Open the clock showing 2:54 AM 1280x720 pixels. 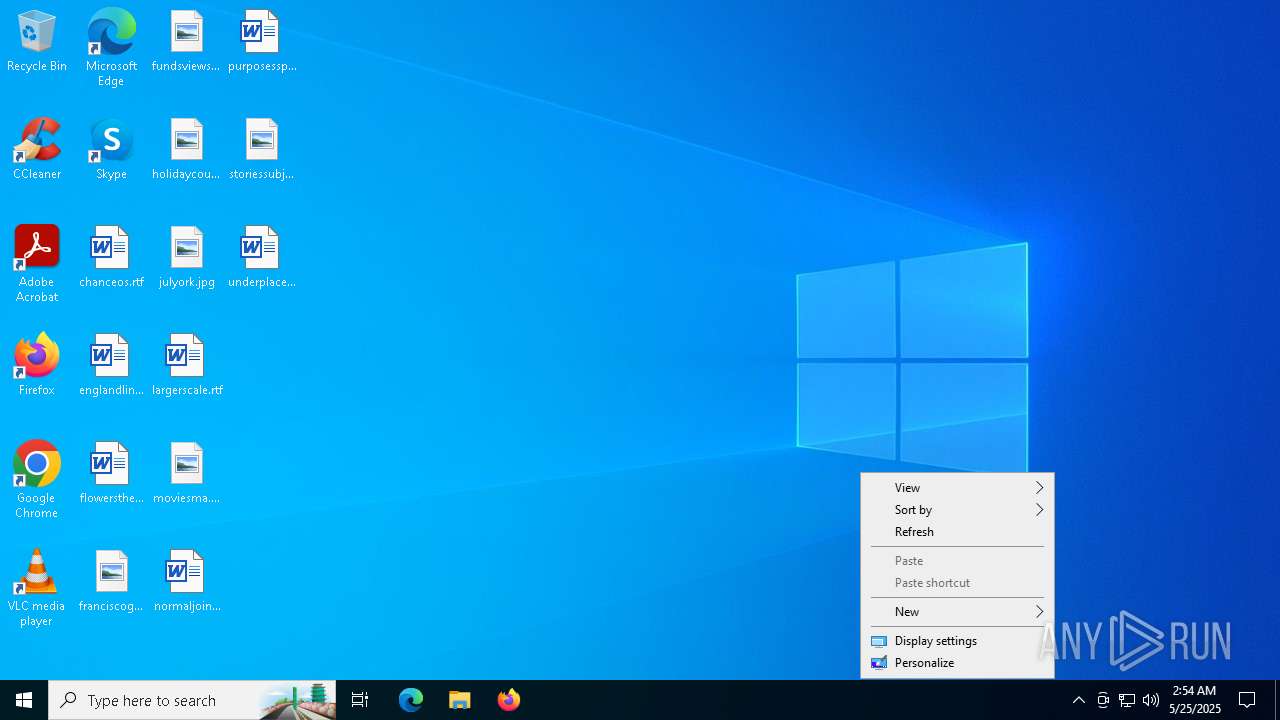[1194, 700]
